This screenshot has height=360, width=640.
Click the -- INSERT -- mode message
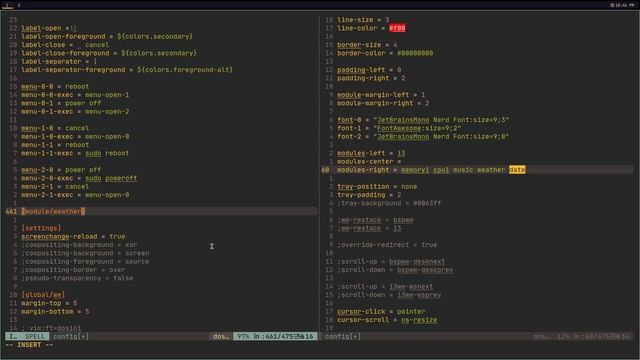[29, 345]
